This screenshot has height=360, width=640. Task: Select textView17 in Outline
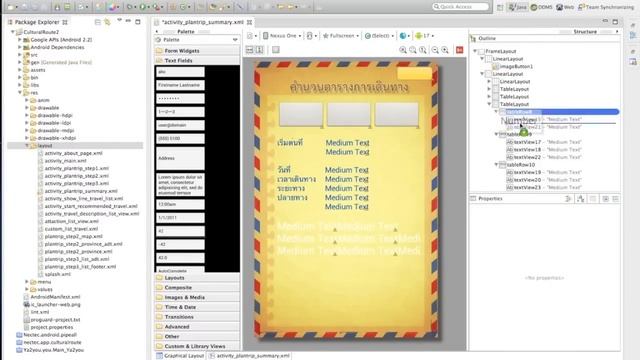point(527,142)
